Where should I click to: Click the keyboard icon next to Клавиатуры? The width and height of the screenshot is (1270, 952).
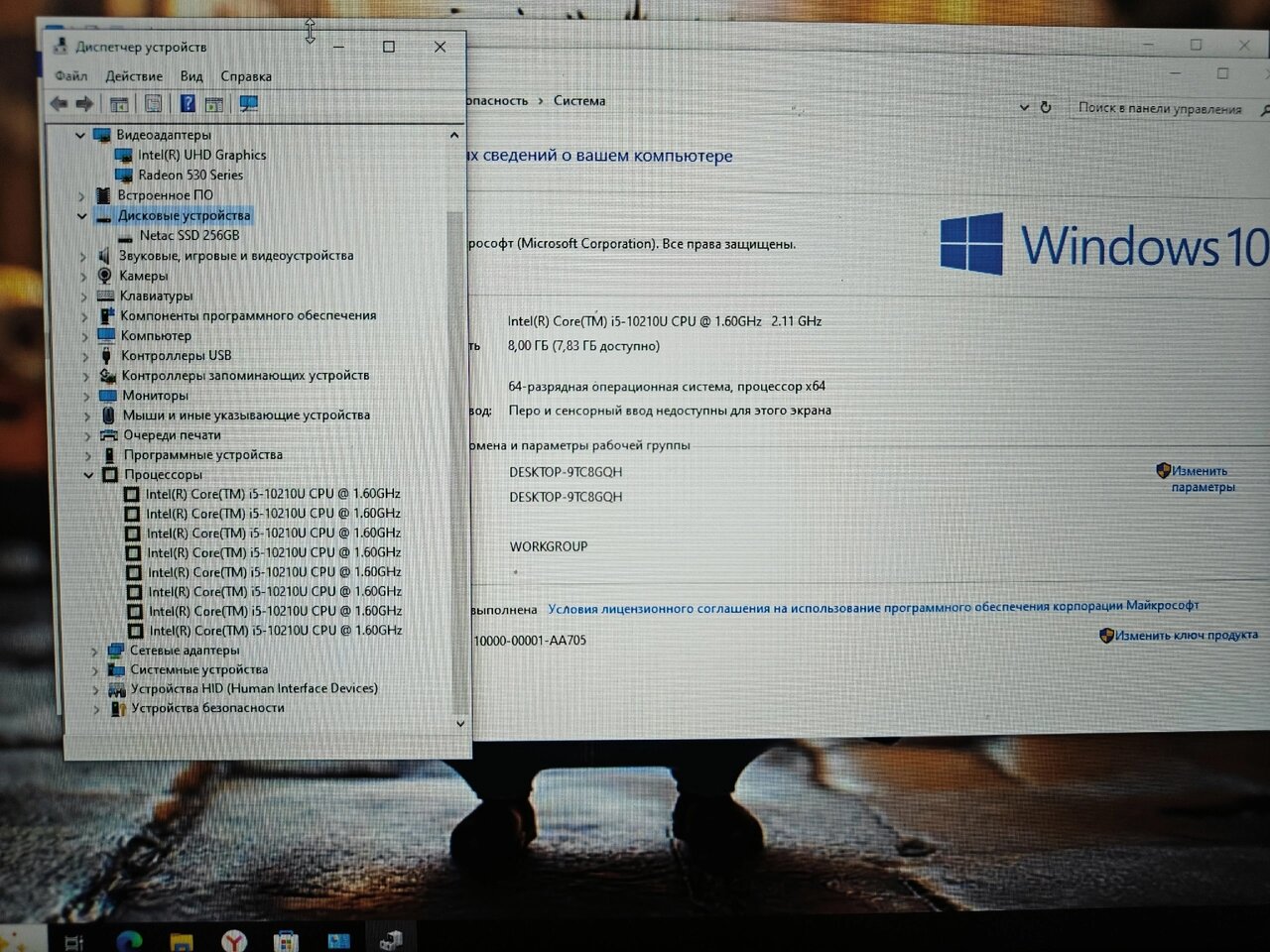click(106, 296)
